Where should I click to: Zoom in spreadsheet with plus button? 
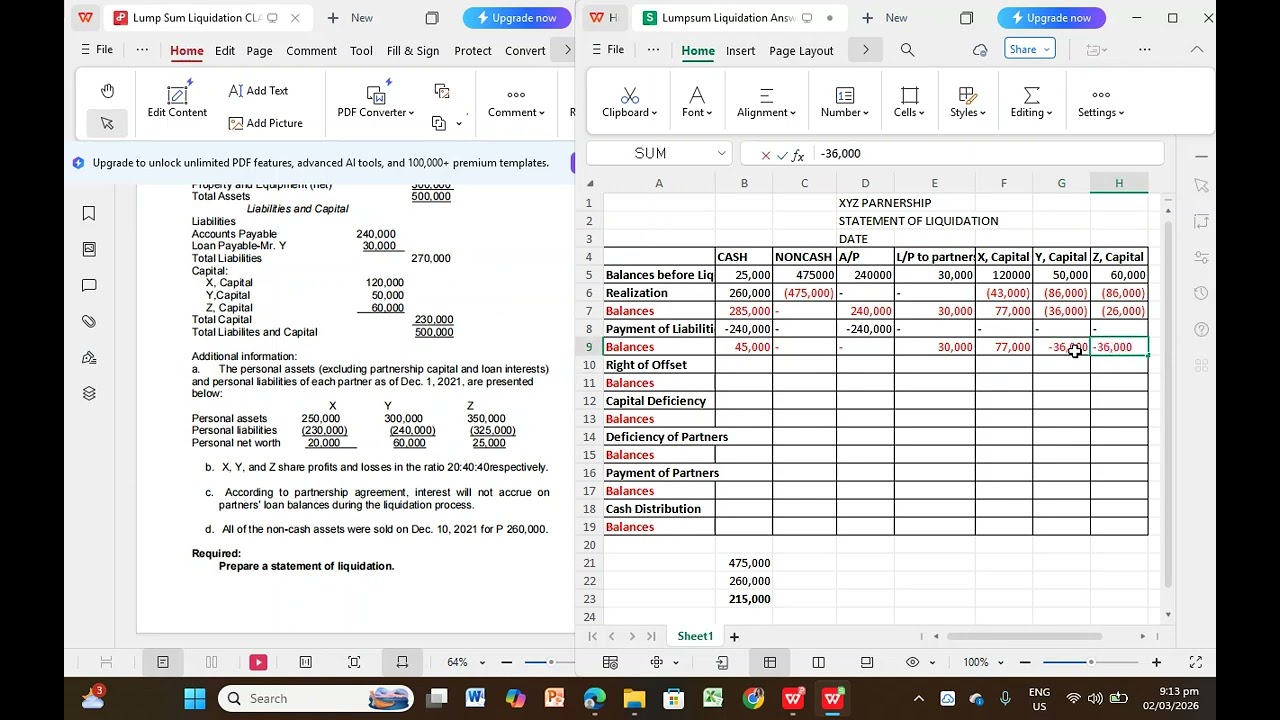click(1156, 662)
